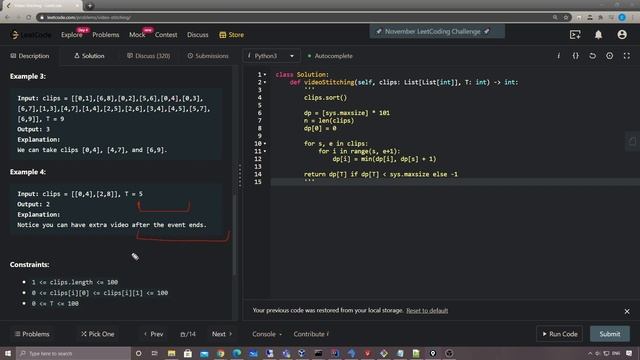Open Cortana circle on taskbar
The height and width of the screenshot is (360, 640).
139,353
